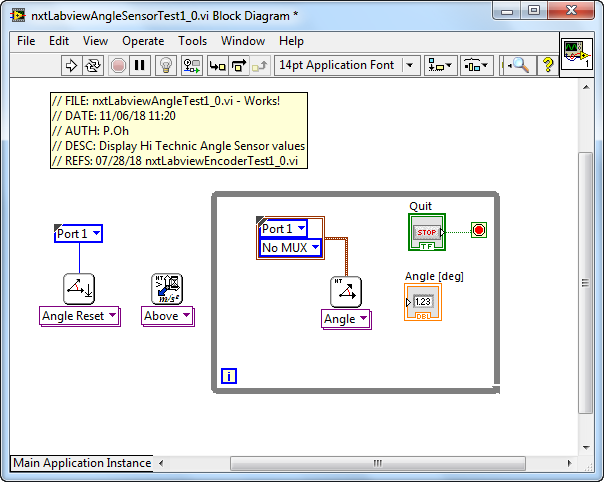The width and height of the screenshot is (604, 482).
Task: Click the Run arrow button
Action: pyautogui.click(x=71, y=65)
